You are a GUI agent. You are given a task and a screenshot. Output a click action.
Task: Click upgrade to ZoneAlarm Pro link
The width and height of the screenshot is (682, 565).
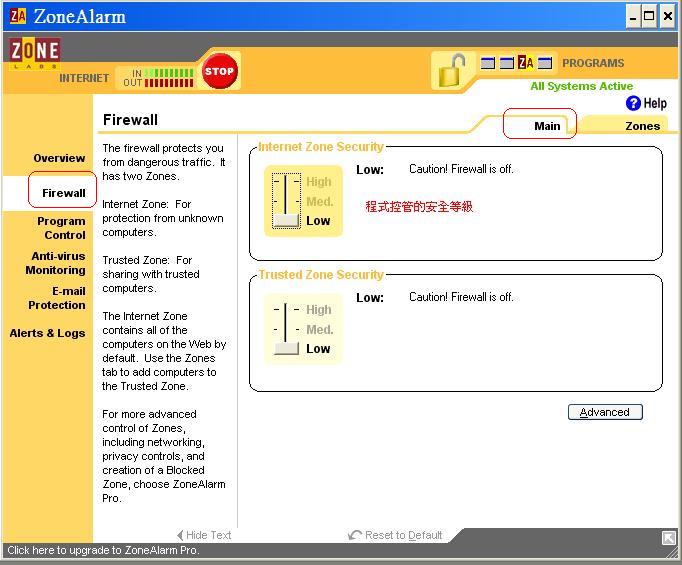103,550
